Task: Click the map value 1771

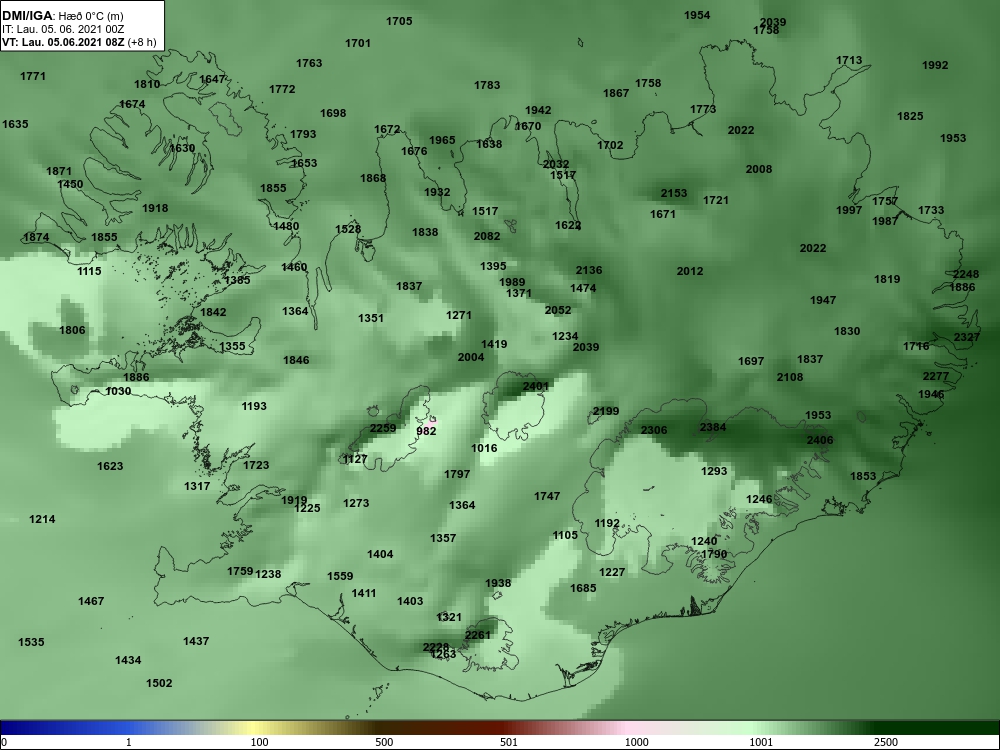Action: click(33, 77)
